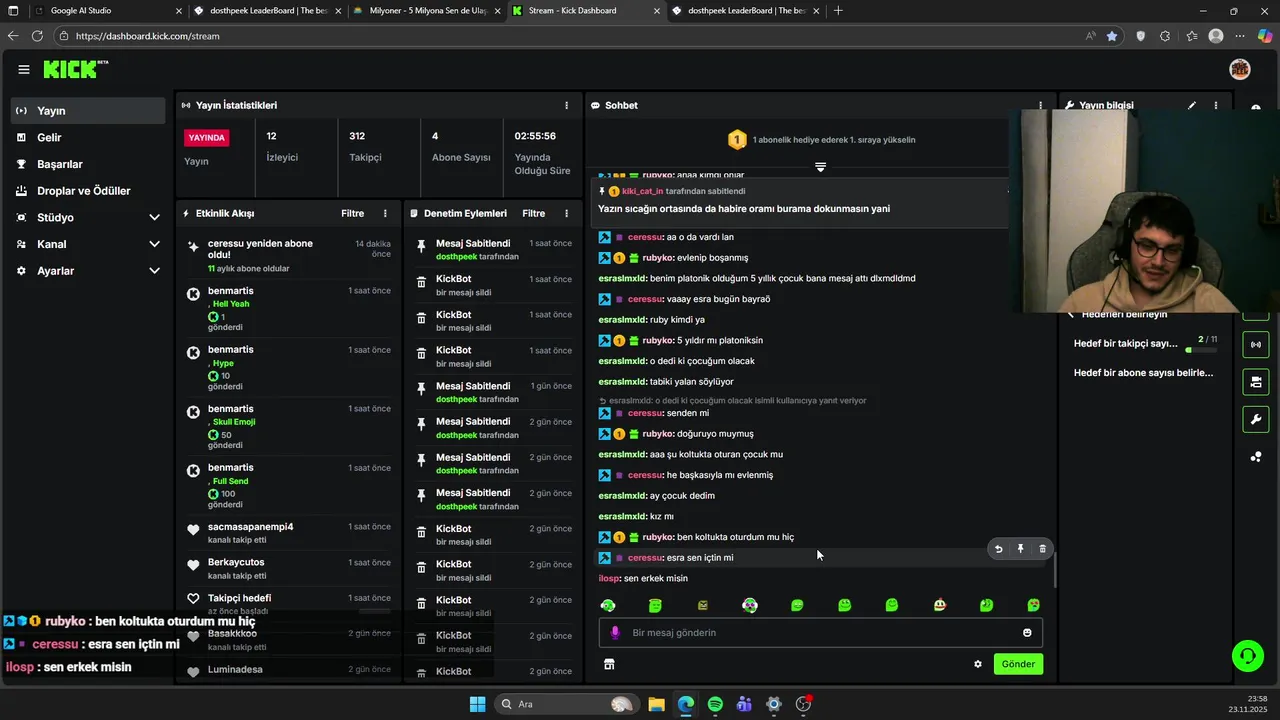
Task: Send the message with Gönder button
Action: click(x=1018, y=664)
